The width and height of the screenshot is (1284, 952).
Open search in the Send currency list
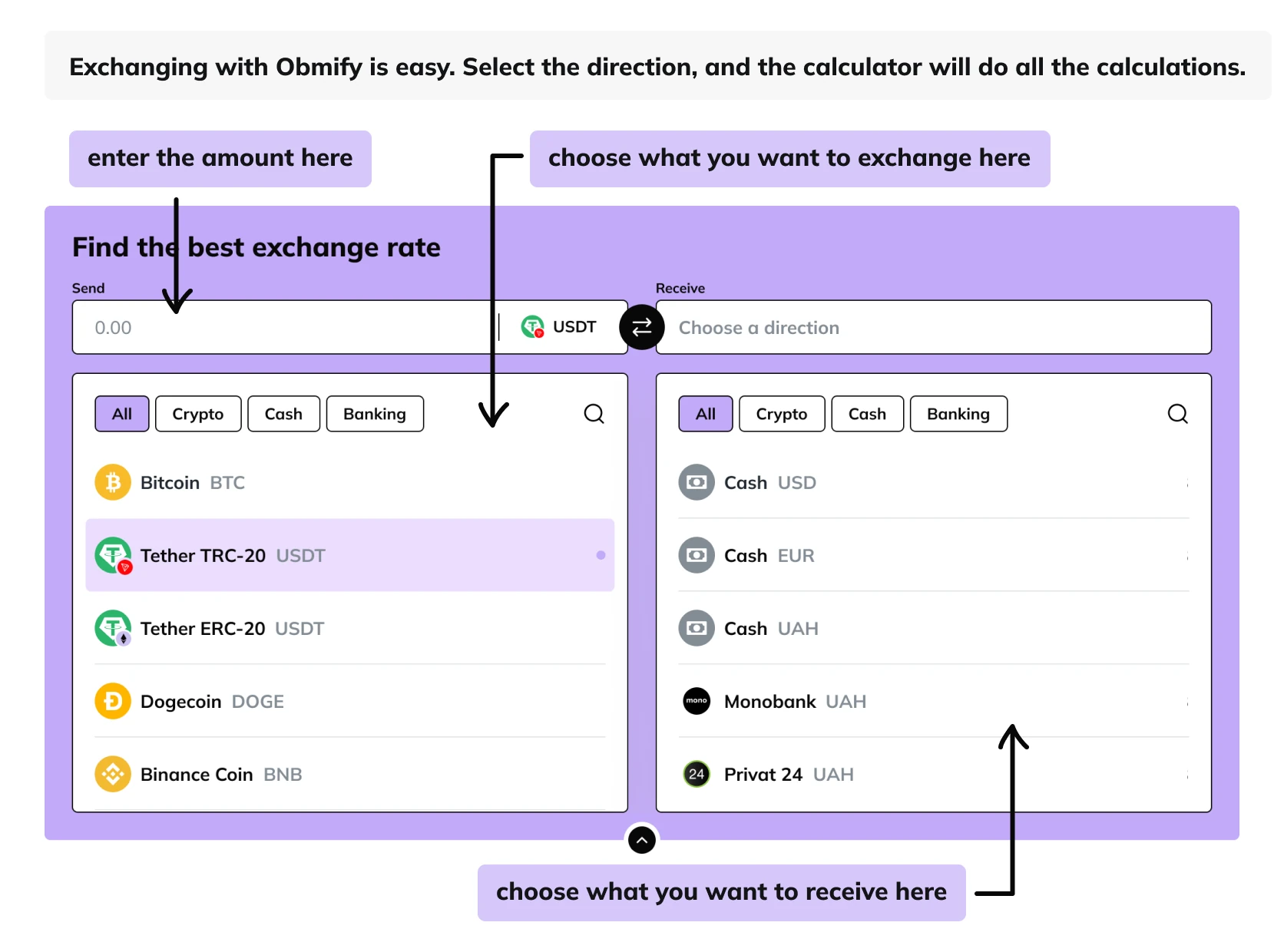pos(594,414)
